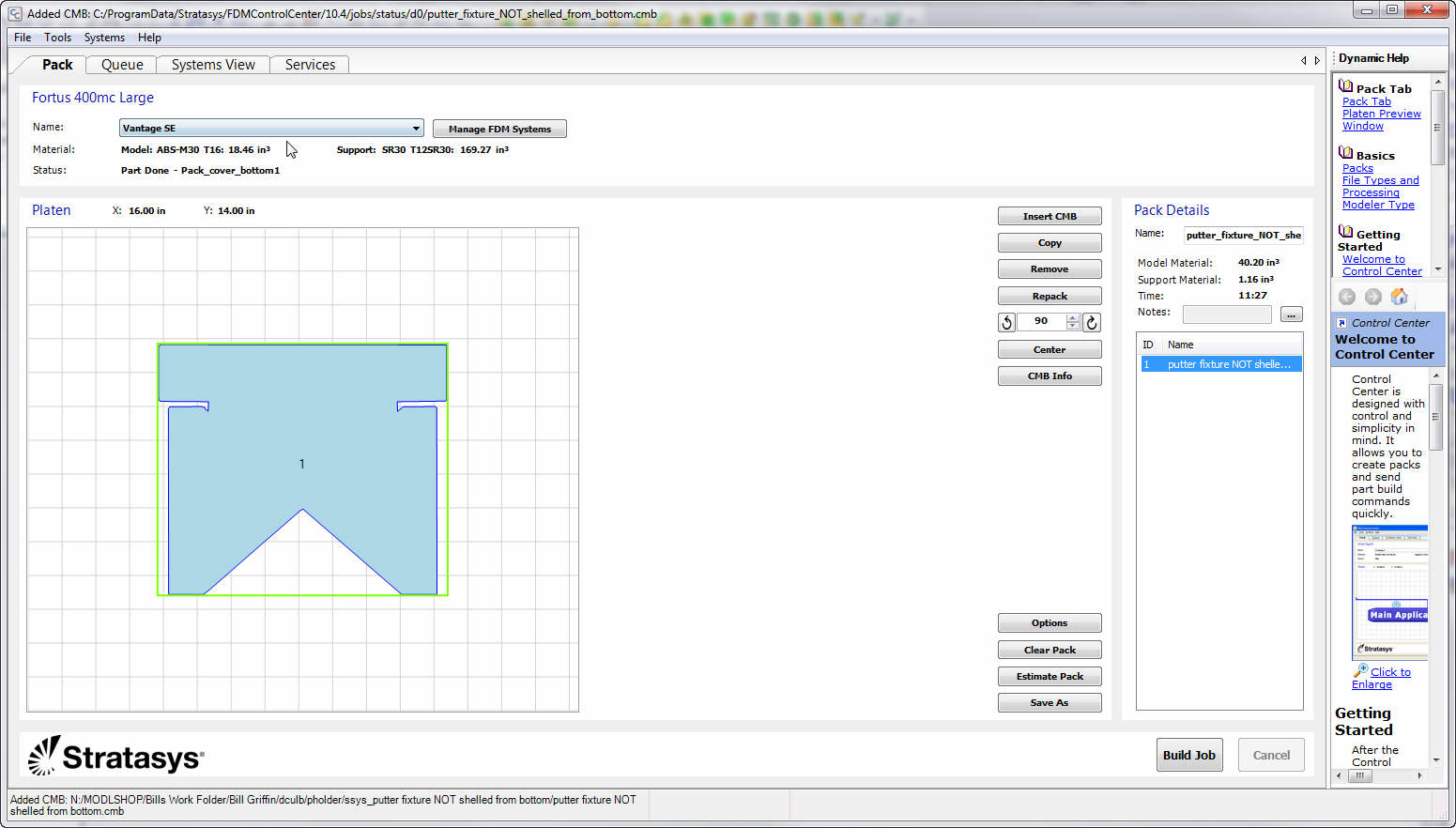Open the Systems menu

point(104,38)
